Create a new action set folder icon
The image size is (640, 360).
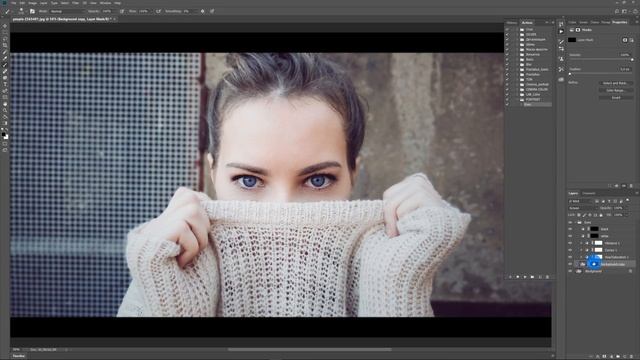(x=532, y=277)
